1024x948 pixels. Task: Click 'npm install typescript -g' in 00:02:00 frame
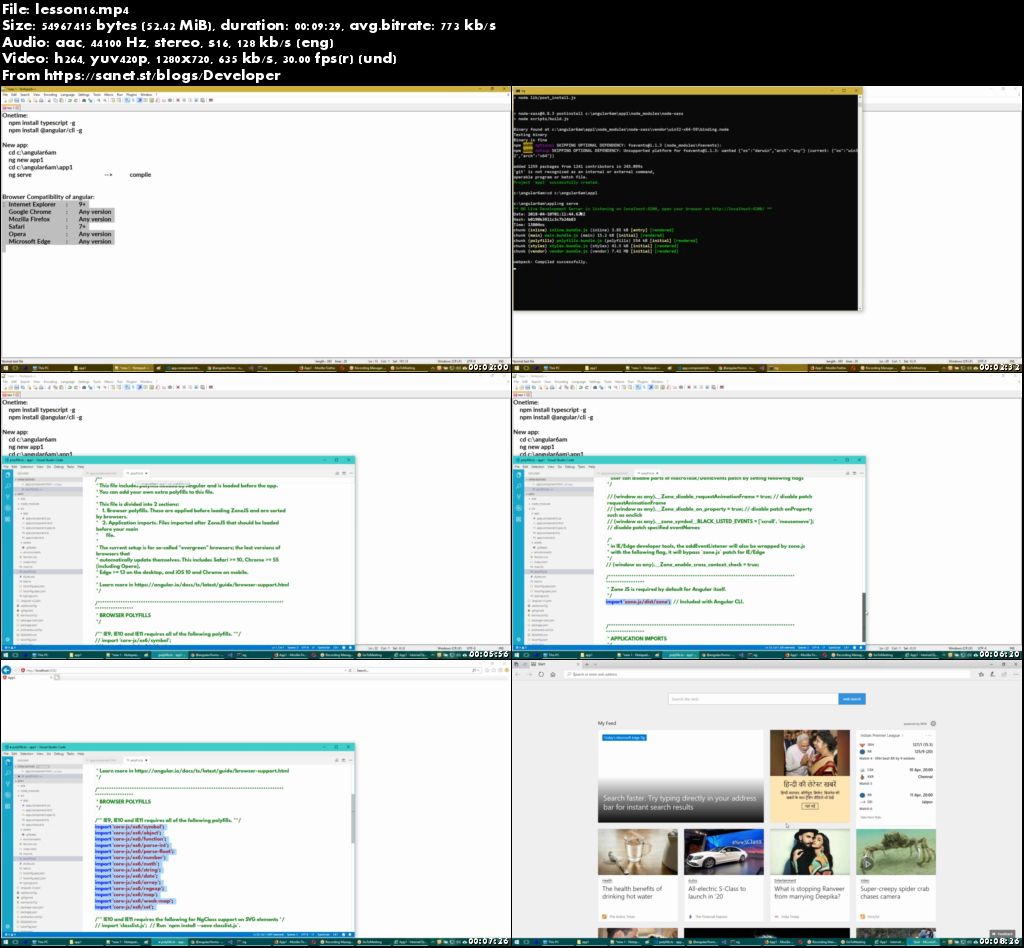[42, 123]
